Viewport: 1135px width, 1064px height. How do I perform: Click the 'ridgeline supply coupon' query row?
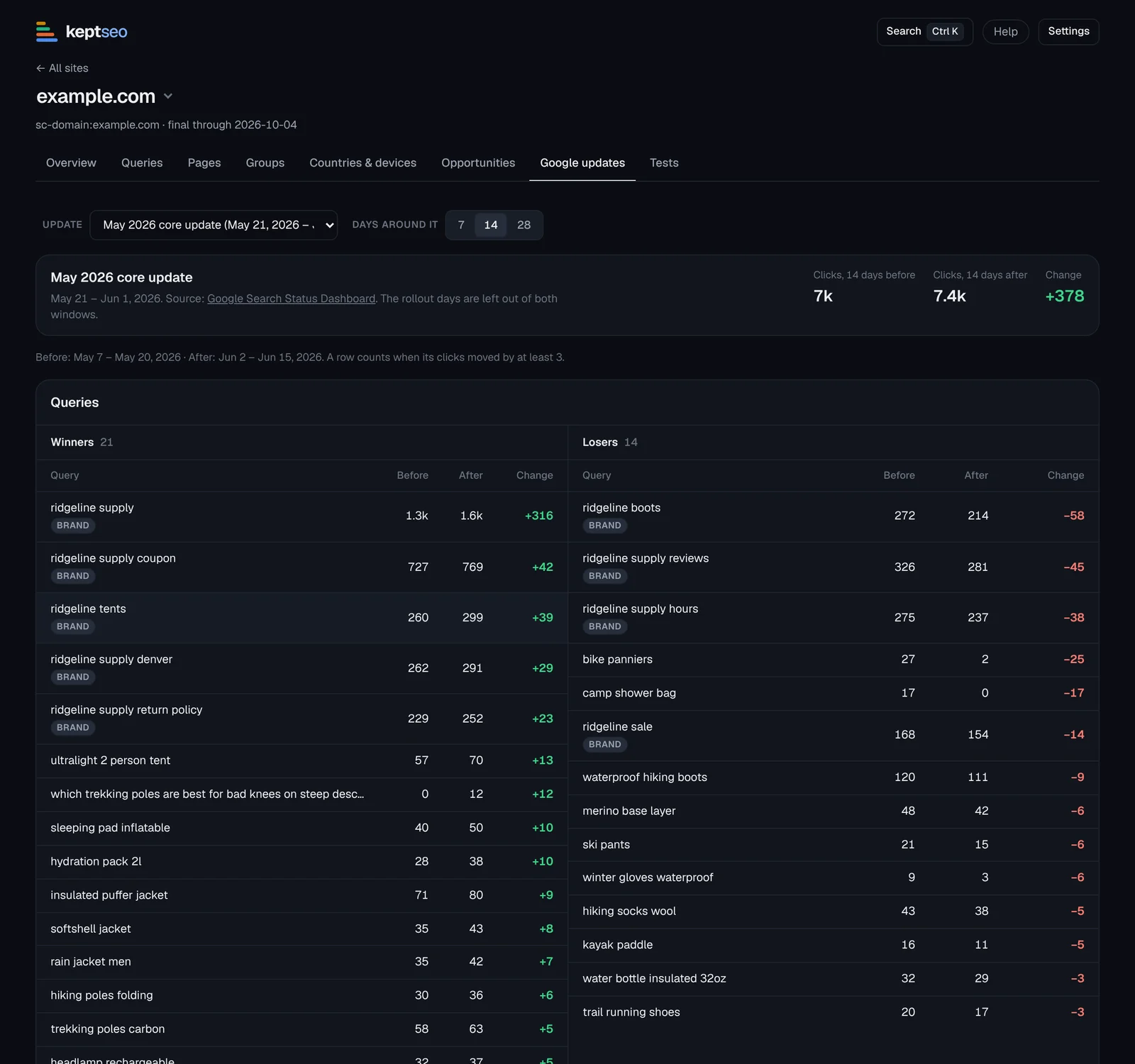tap(301, 567)
